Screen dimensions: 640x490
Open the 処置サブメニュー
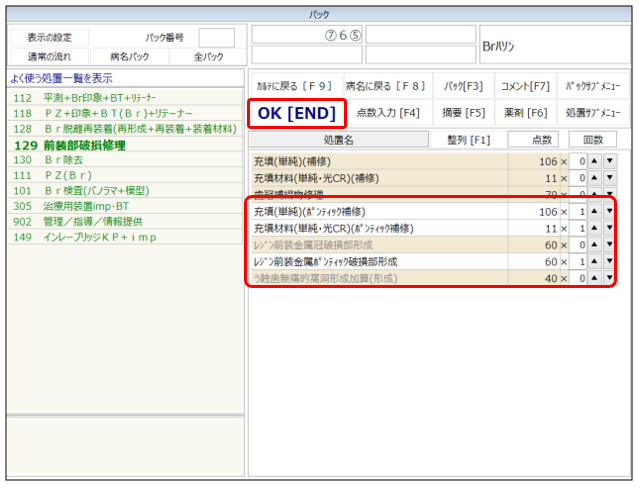point(592,113)
